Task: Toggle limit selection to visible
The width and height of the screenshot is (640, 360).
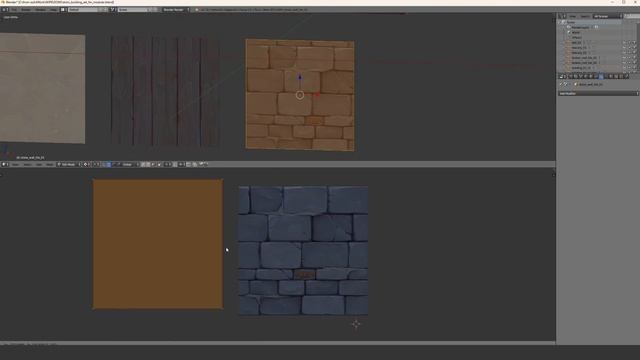Action: click(160, 164)
